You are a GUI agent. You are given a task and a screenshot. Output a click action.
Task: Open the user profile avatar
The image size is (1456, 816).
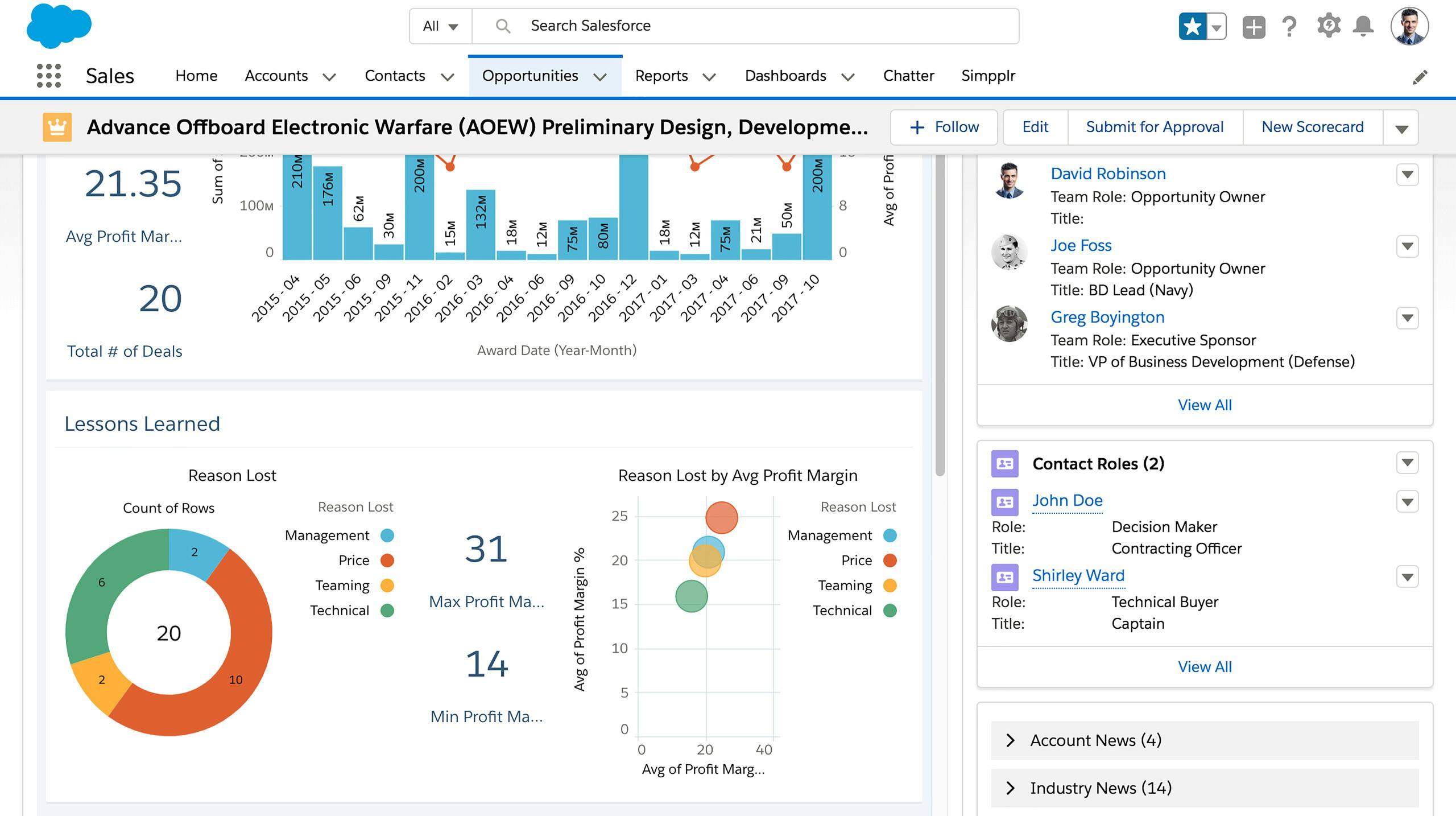coord(1409,26)
